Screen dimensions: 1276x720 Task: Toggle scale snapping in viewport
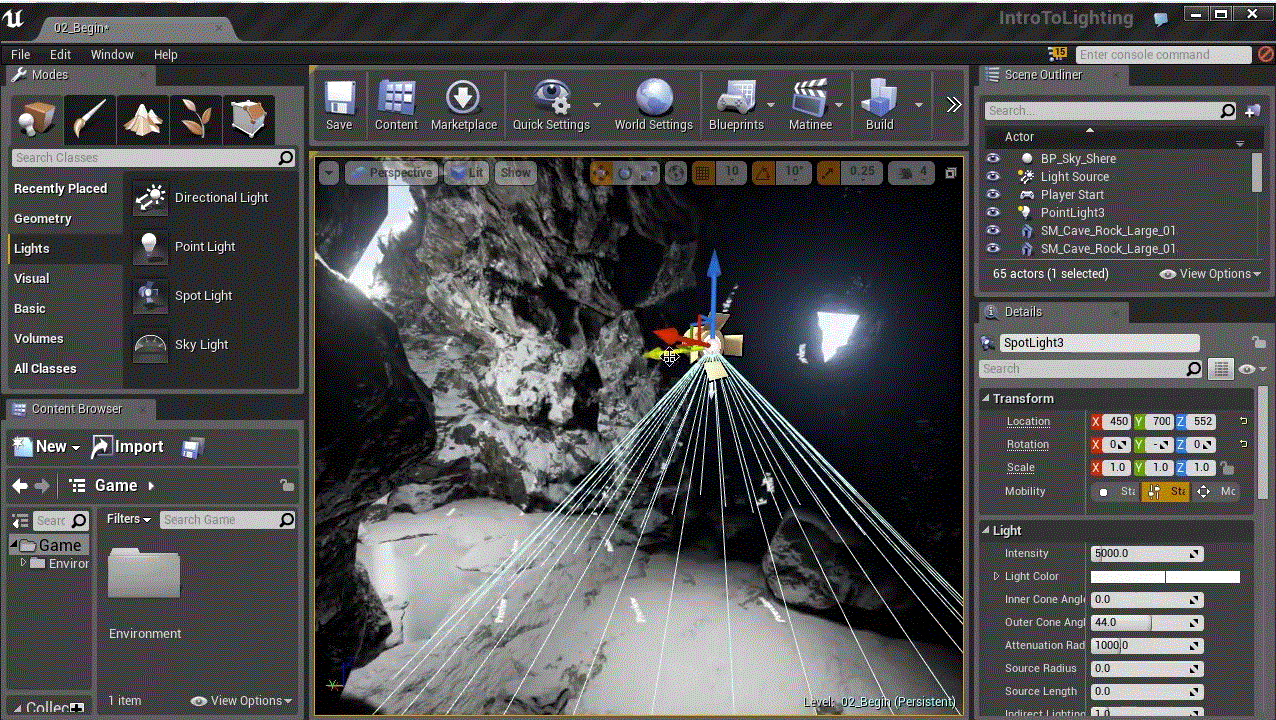point(828,173)
